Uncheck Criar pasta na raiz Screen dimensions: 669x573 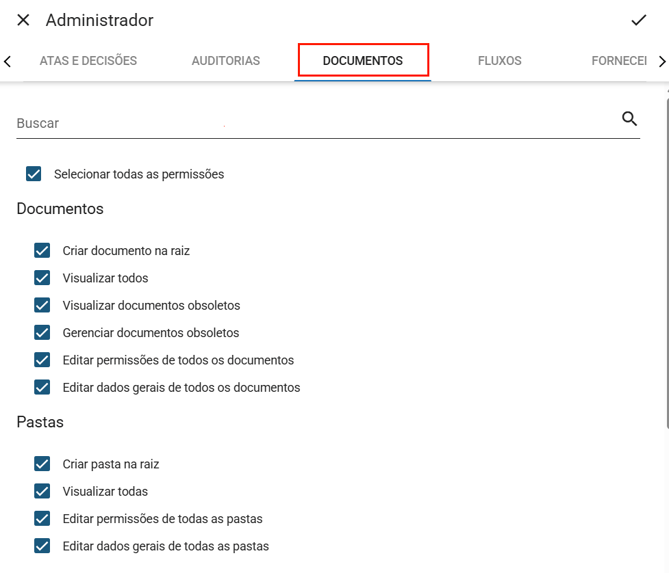point(42,464)
